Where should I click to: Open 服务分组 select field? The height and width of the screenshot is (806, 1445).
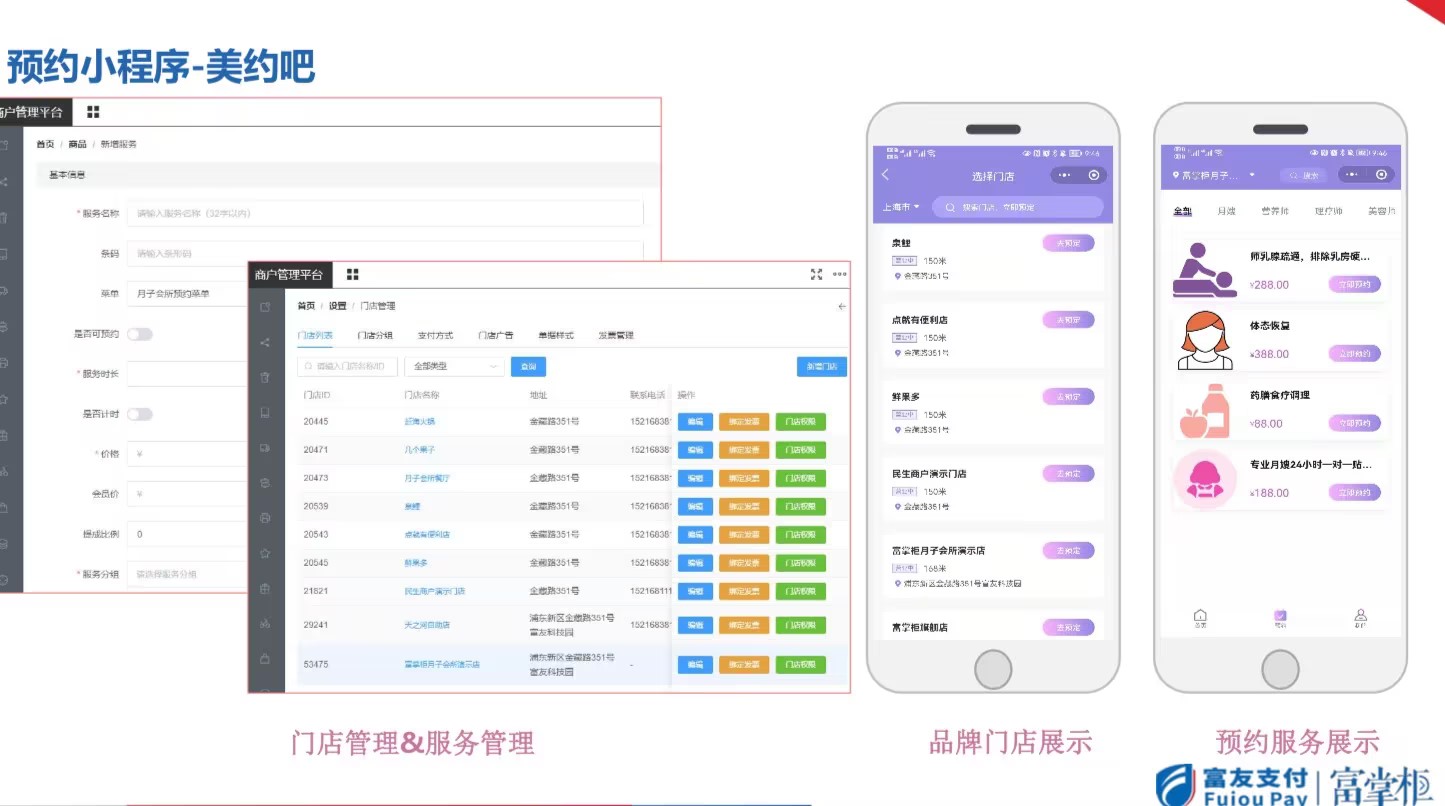point(187,574)
